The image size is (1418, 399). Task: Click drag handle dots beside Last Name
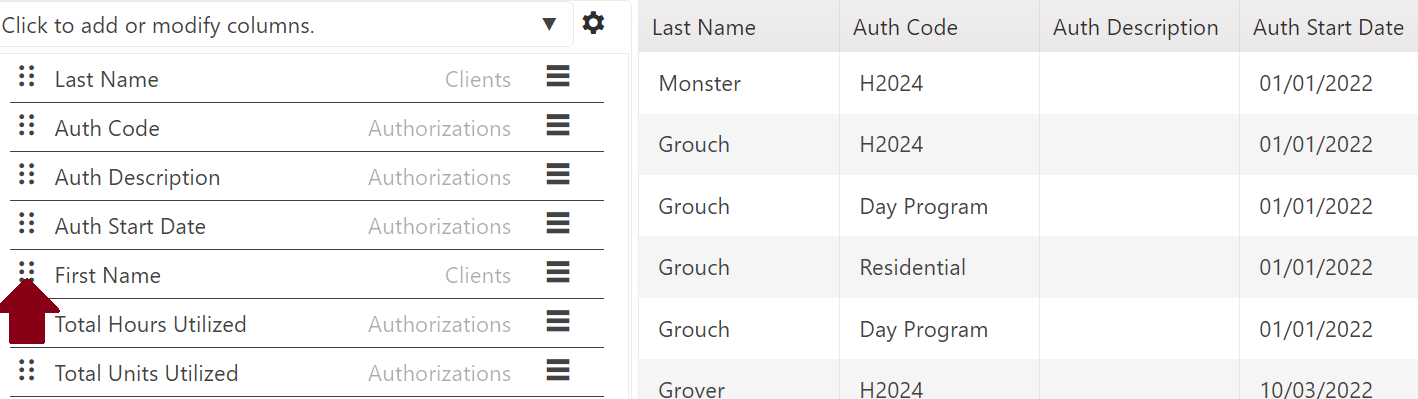click(27, 76)
